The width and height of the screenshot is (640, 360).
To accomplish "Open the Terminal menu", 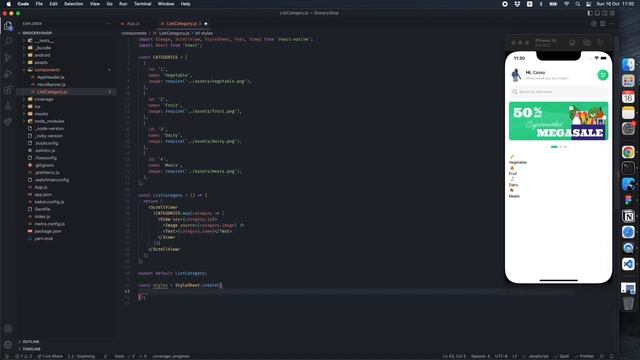I will [142, 4].
